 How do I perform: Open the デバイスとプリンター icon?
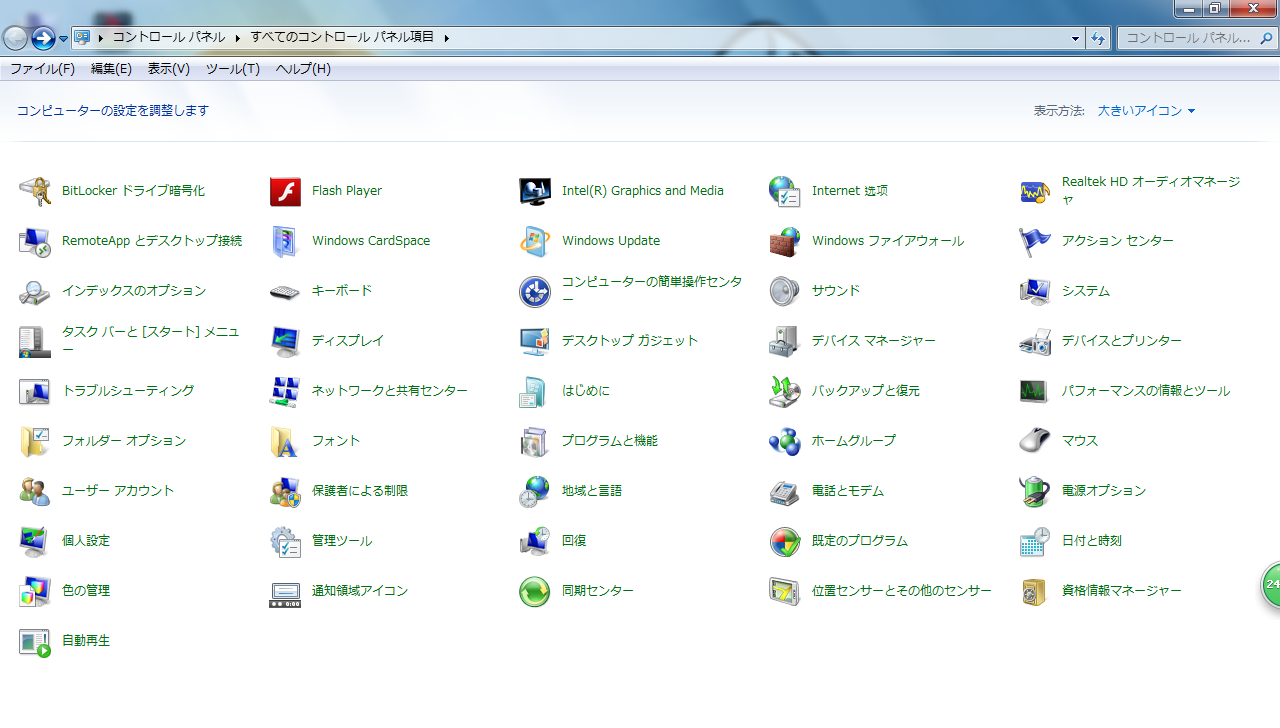click(x=1035, y=341)
